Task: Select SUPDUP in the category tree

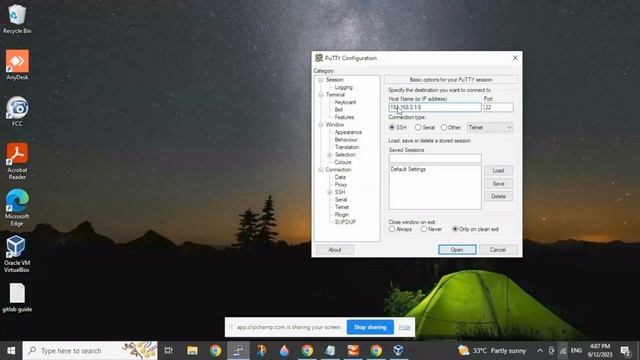Action: 345,222
